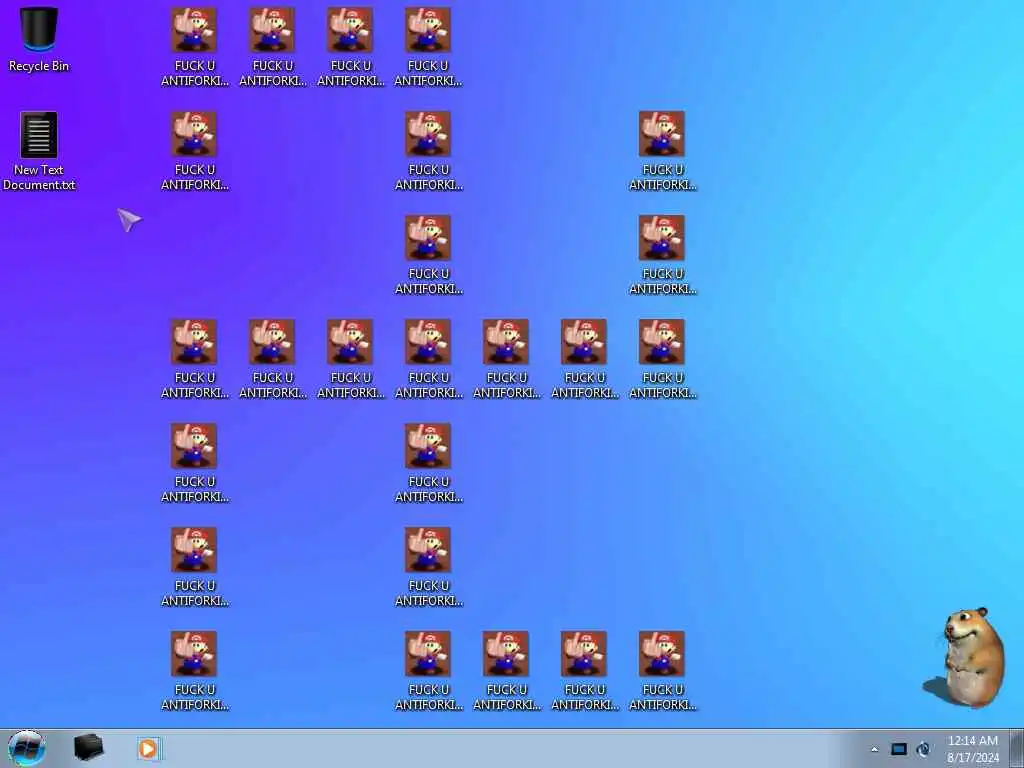Click the hamster desktop character
Image resolution: width=1024 pixels, height=768 pixels.
pos(966,658)
